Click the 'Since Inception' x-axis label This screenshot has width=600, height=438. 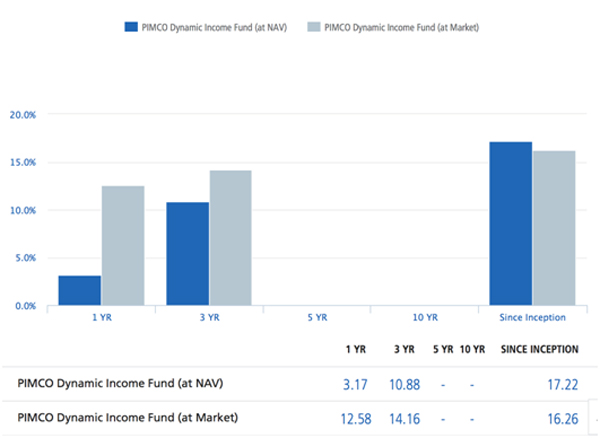[532, 318]
